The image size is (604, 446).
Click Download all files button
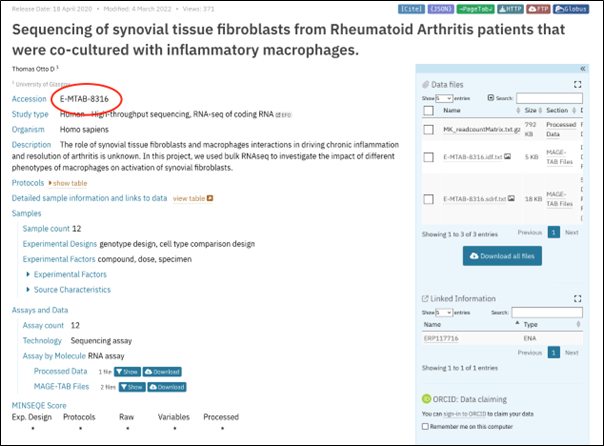point(502,256)
